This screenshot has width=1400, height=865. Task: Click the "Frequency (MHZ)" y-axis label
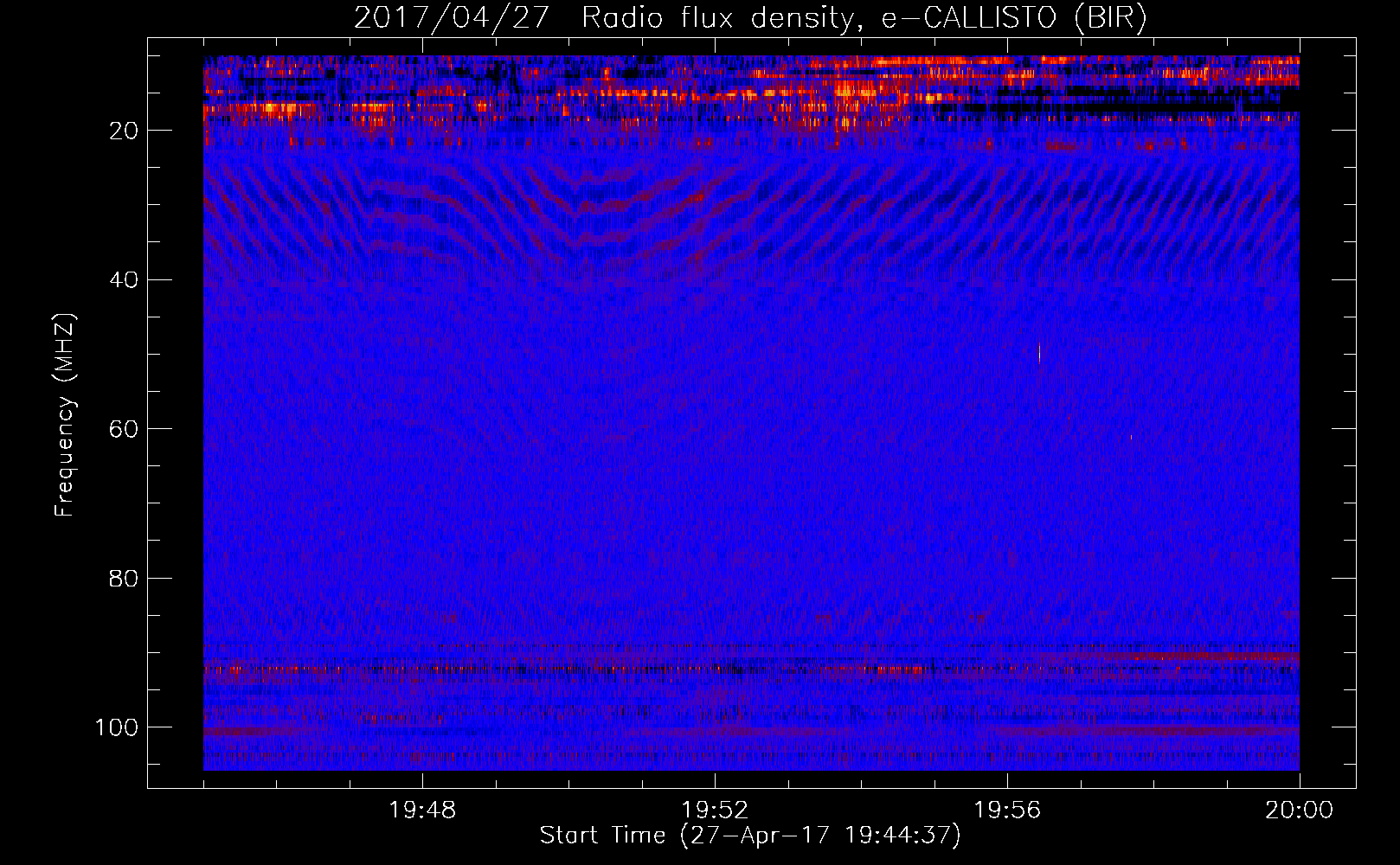pos(65,415)
